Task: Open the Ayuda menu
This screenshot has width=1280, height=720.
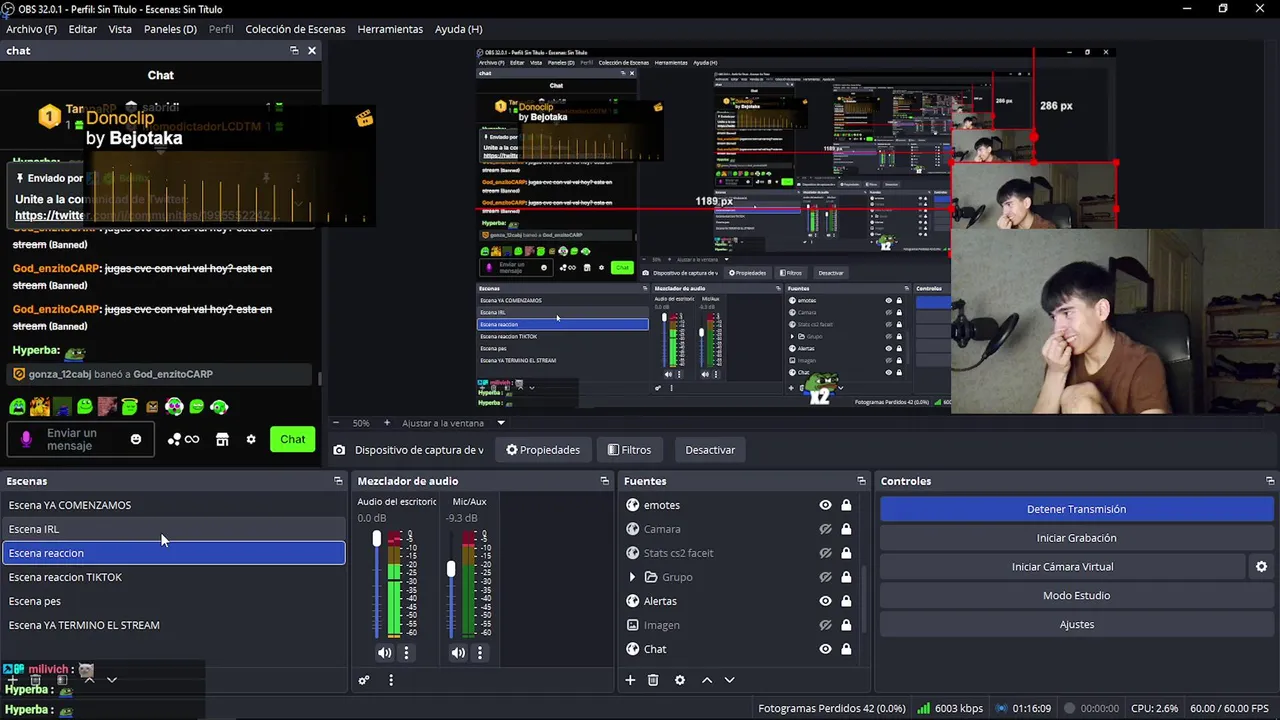Action: point(458,29)
